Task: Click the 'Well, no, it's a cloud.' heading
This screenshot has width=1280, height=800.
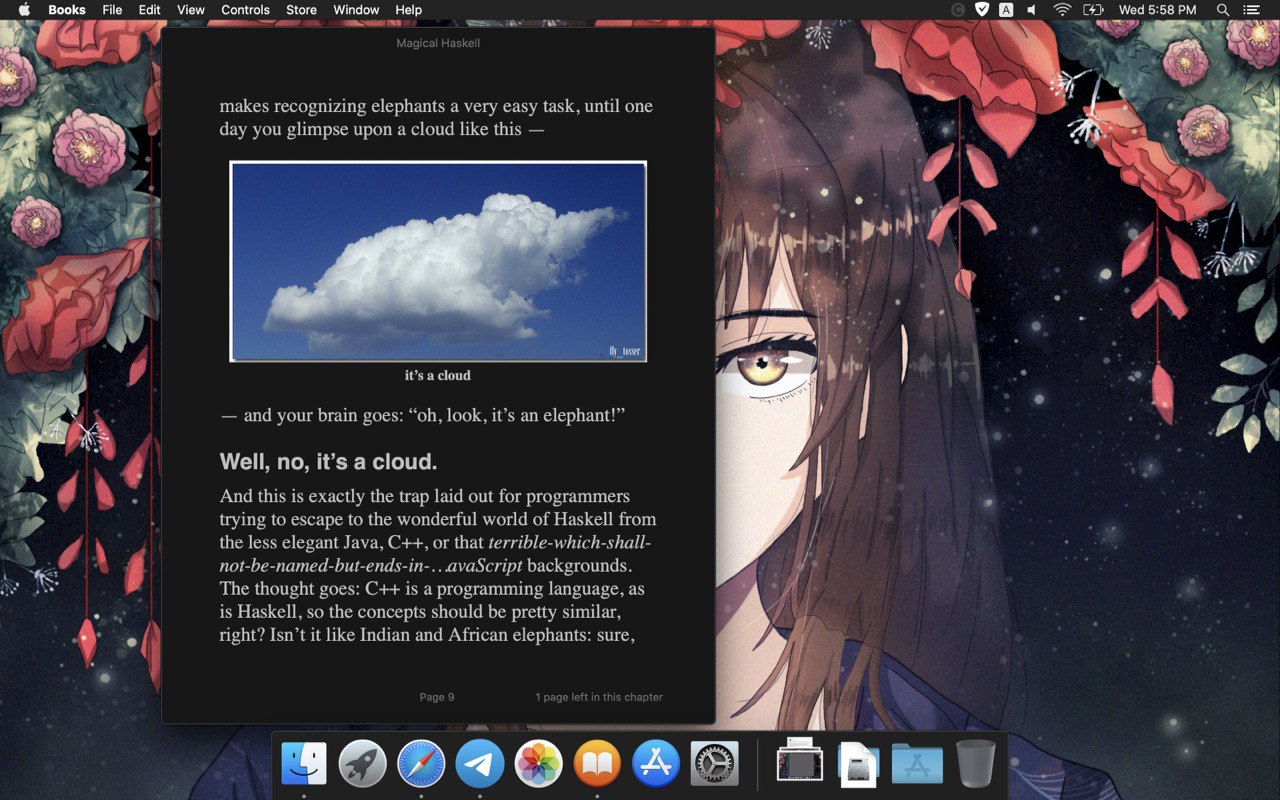Action: click(328, 462)
